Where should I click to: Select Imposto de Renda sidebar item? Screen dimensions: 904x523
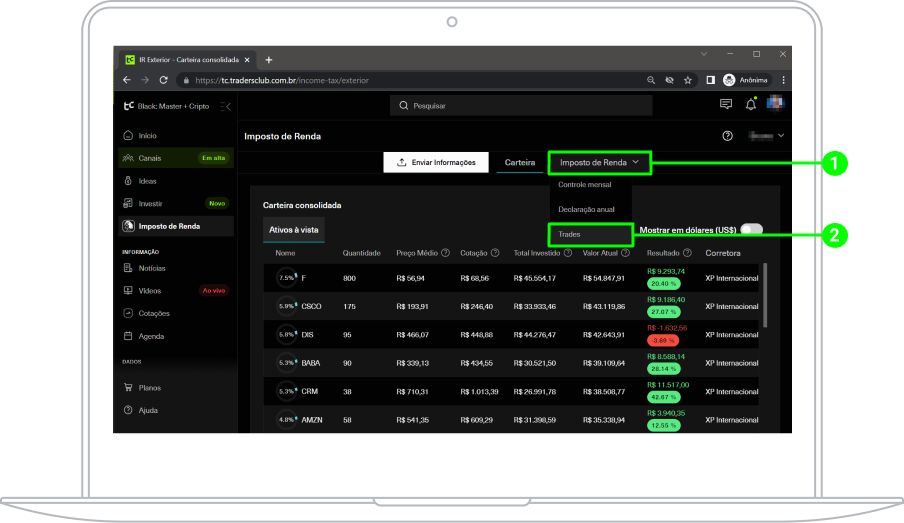click(176, 226)
